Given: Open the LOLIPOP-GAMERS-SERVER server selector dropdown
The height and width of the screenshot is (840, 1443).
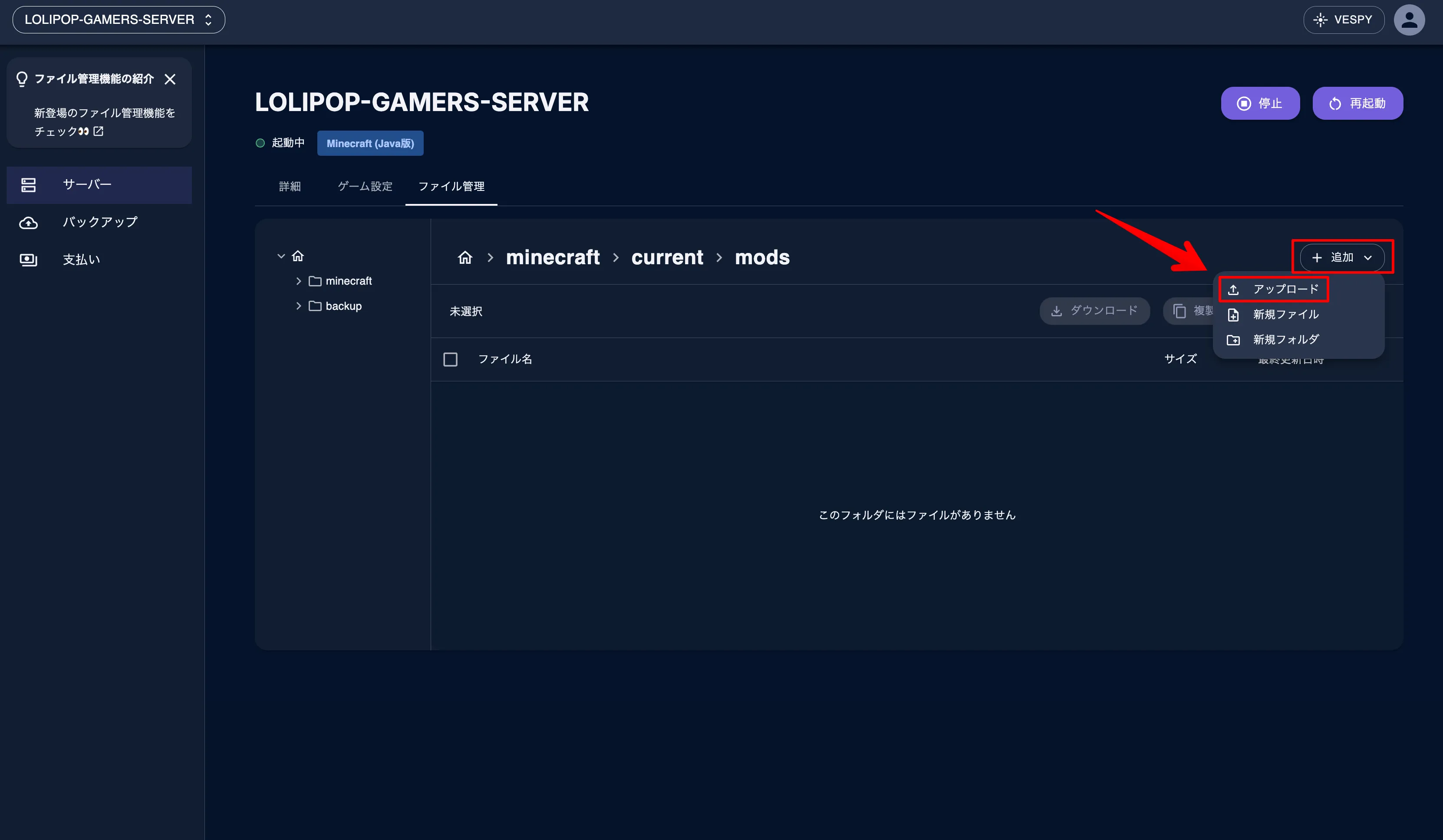Looking at the screenshot, I should tap(119, 20).
